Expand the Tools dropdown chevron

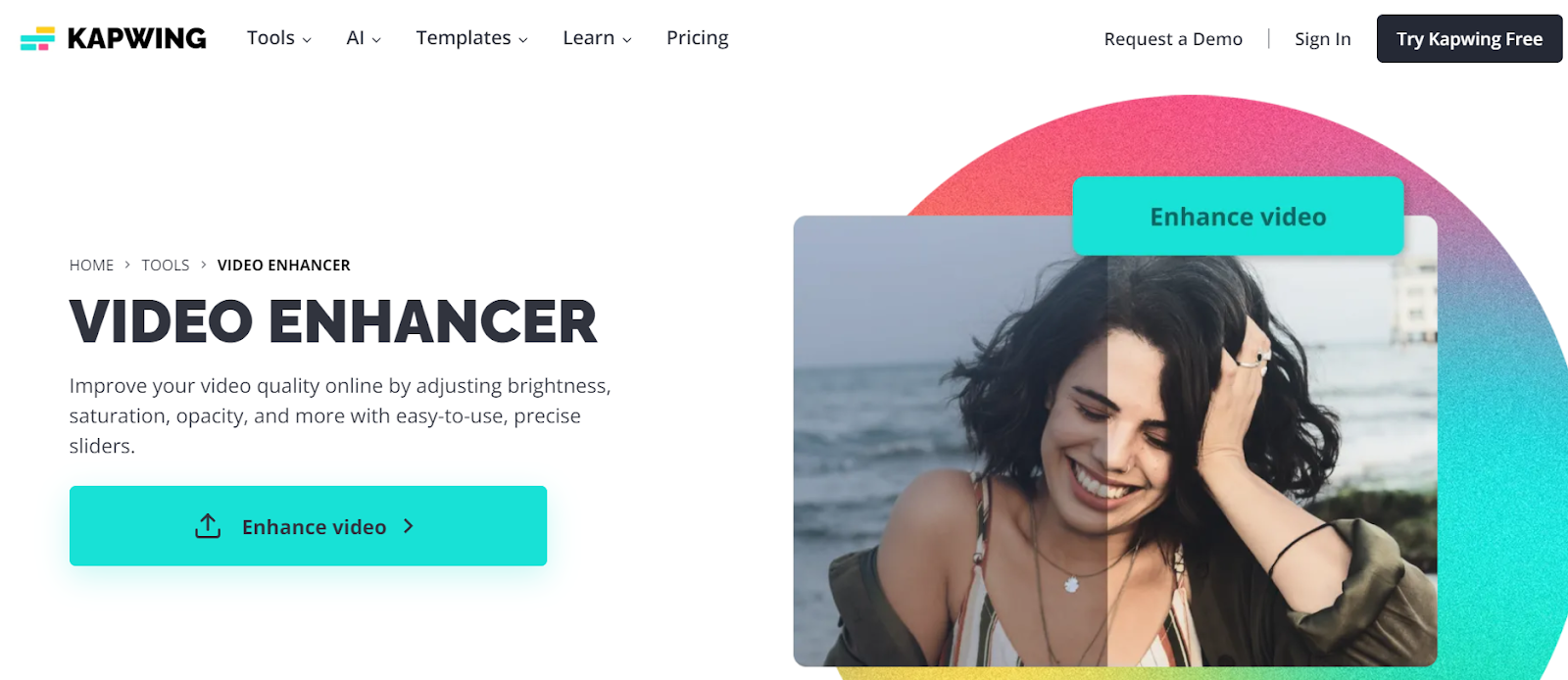tap(307, 40)
